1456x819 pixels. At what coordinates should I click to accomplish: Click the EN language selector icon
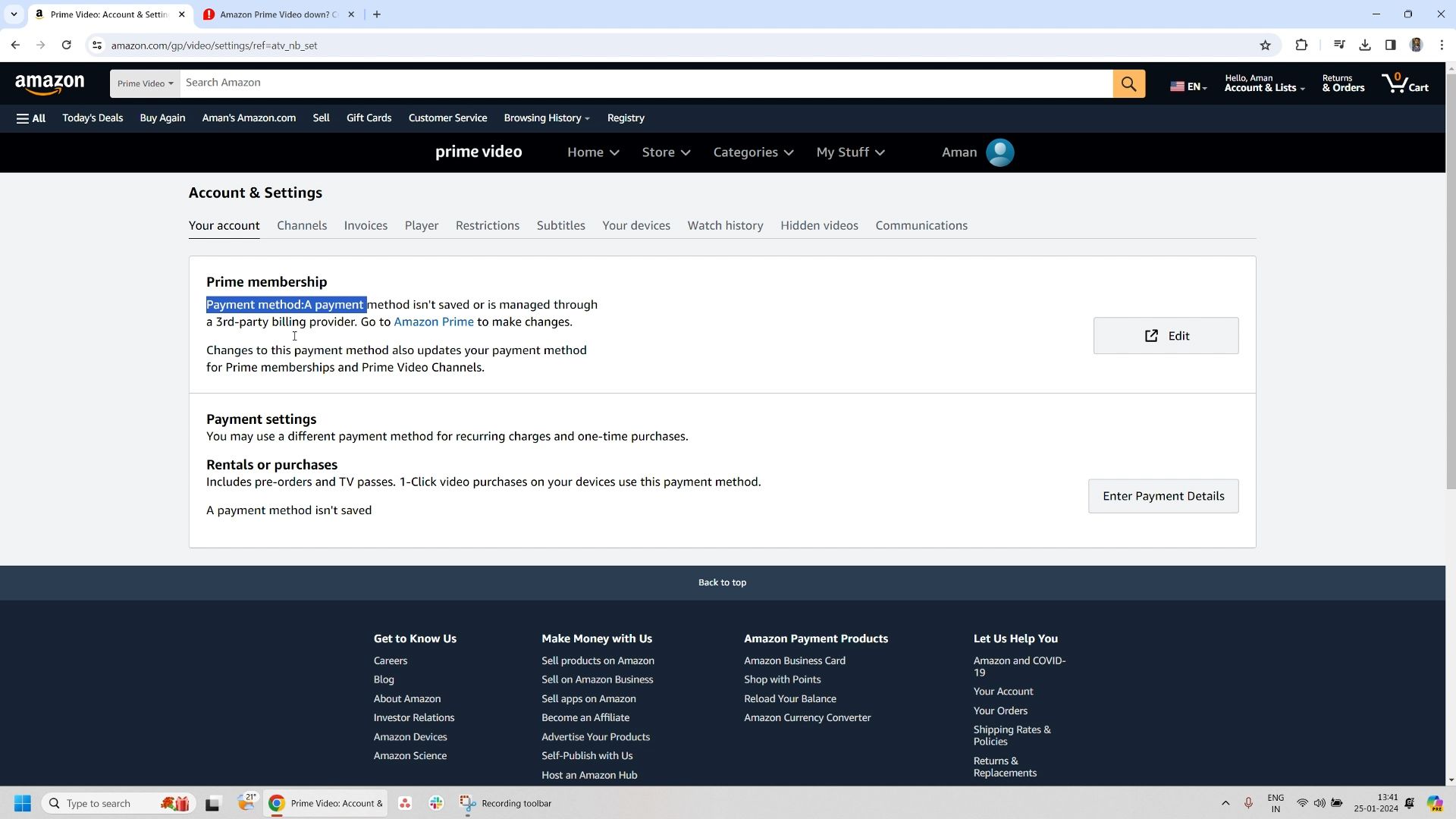coord(1191,83)
